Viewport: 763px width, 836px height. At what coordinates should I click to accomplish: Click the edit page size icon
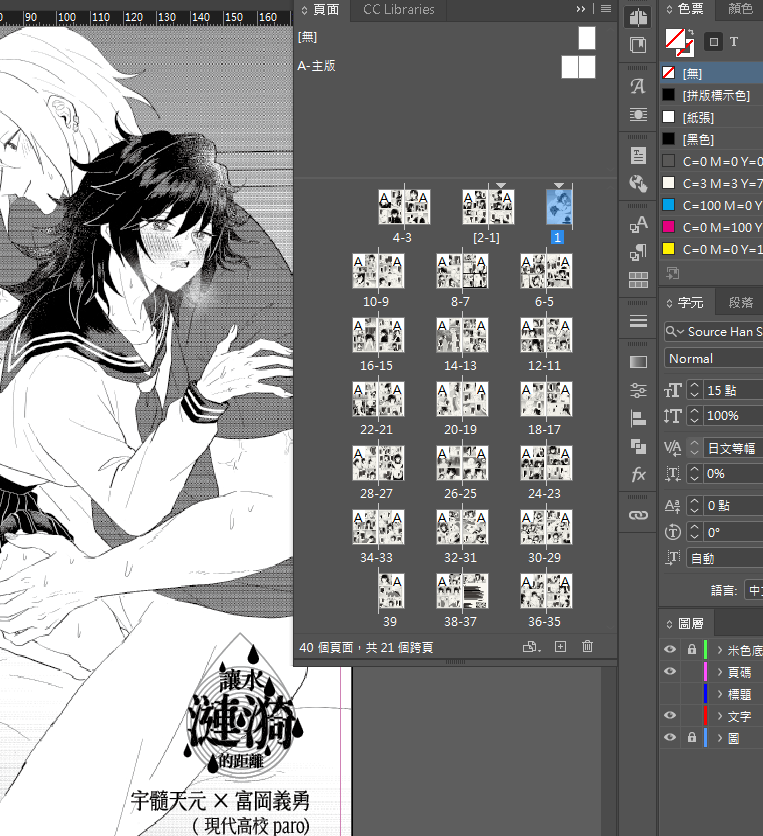532,647
